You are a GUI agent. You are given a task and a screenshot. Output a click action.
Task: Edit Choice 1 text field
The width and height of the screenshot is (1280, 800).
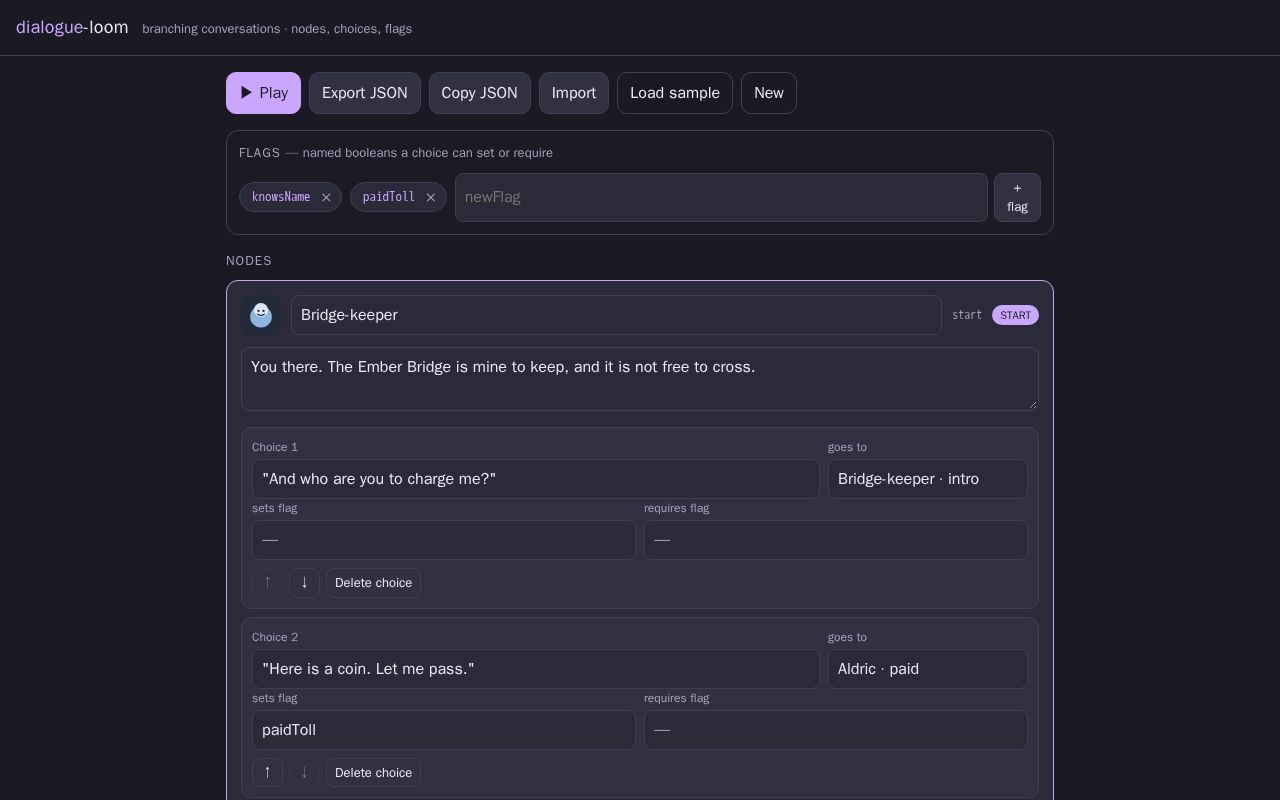click(536, 479)
